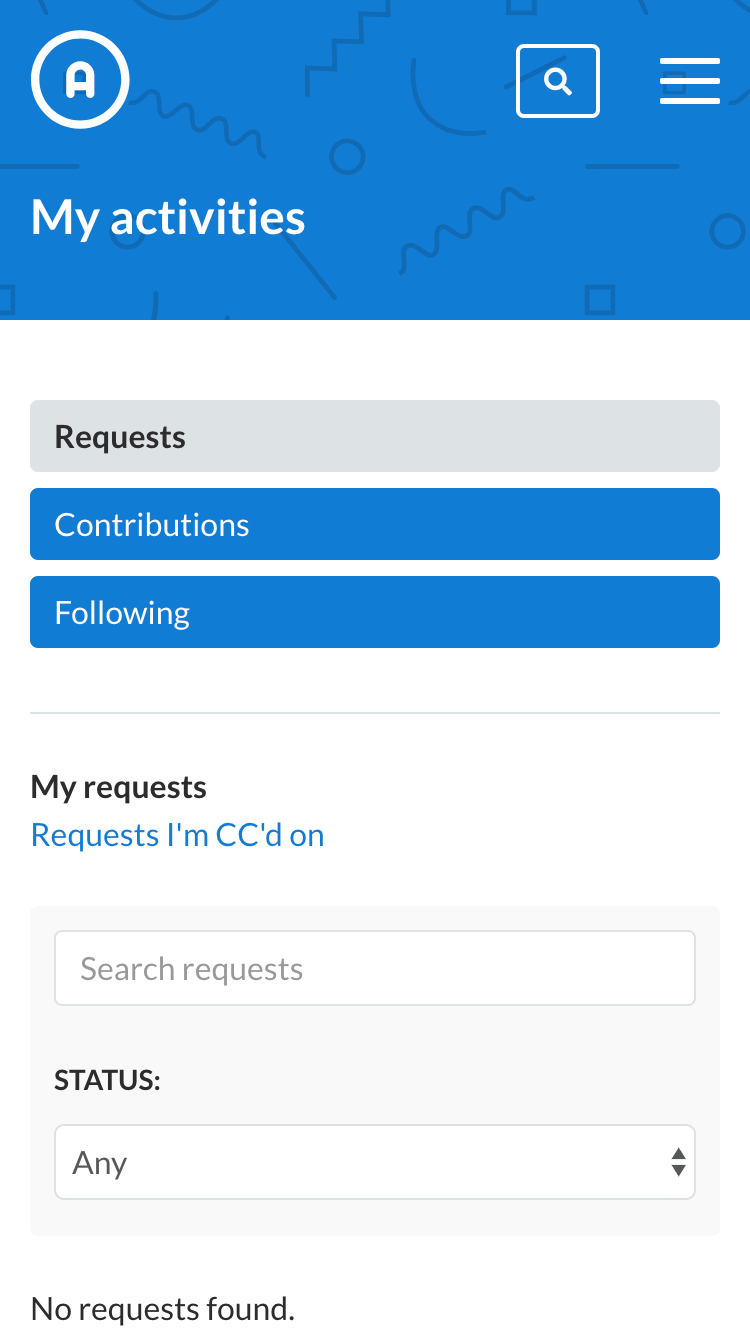Click the letter A inside the logo

coord(80,80)
